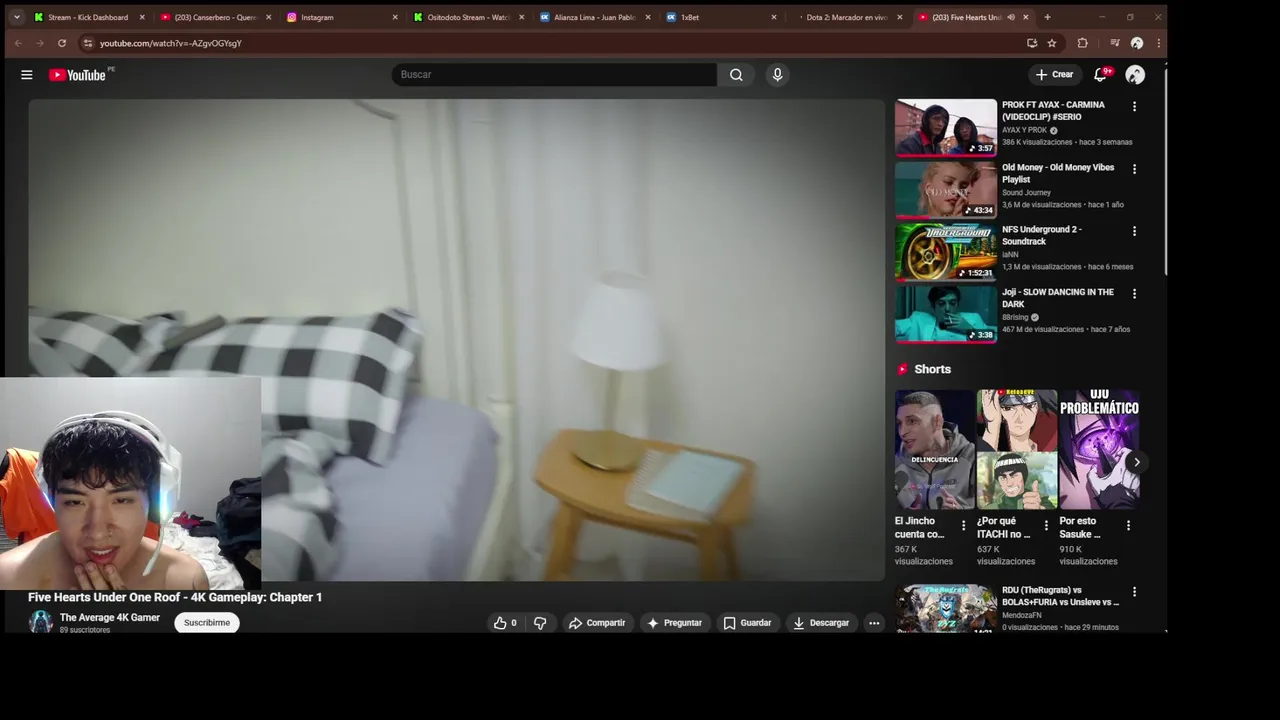1280x720 pixels.
Task: Open the notifications bell
Action: (1100, 75)
